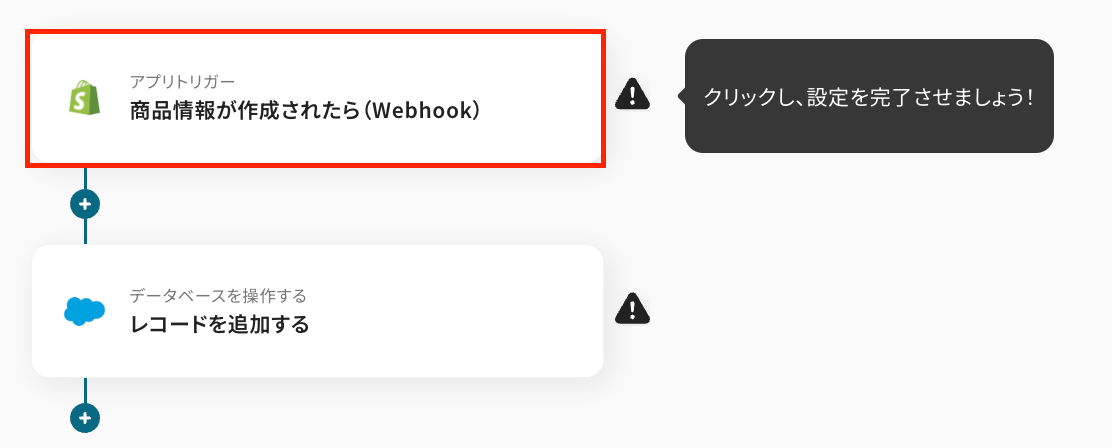Click connector line under the Salesforce card

pos(85,390)
